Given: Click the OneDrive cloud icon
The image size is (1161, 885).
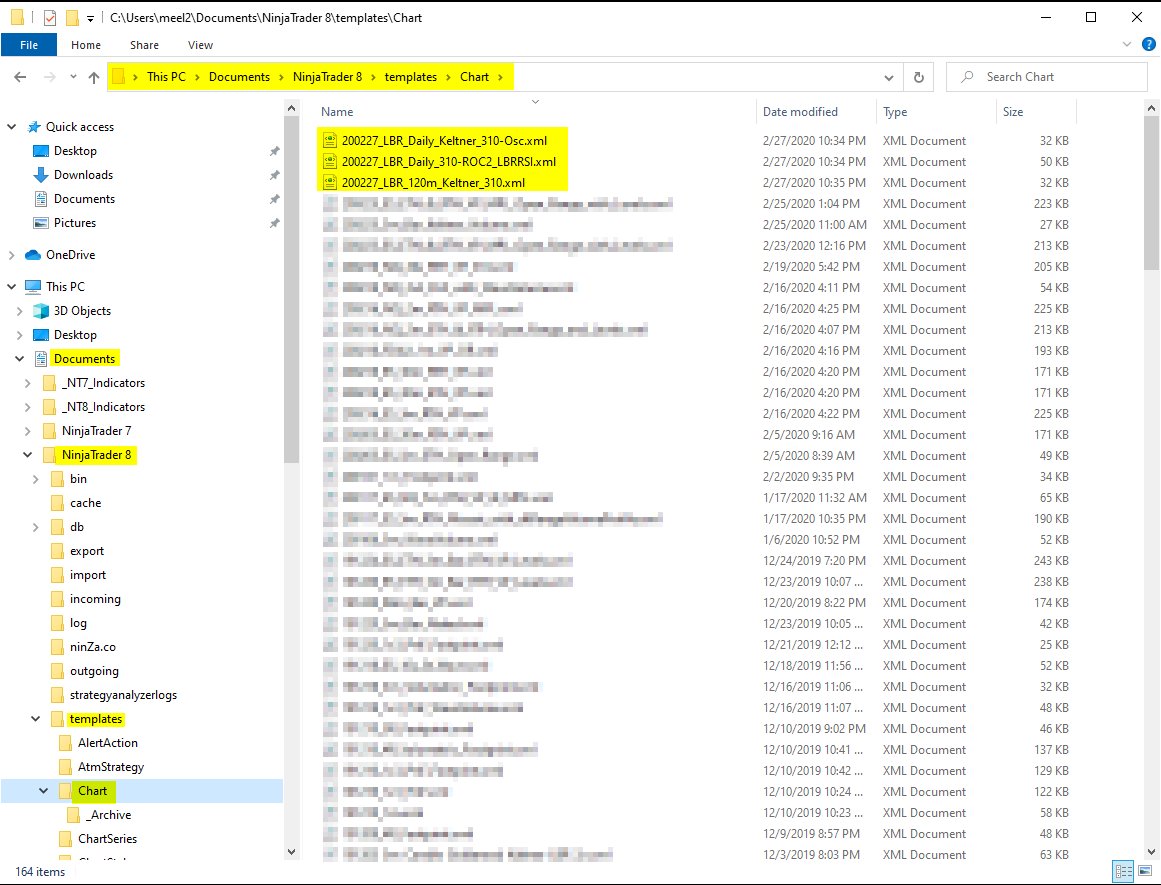Looking at the screenshot, I should pyautogui.click(x=33, y=255).
